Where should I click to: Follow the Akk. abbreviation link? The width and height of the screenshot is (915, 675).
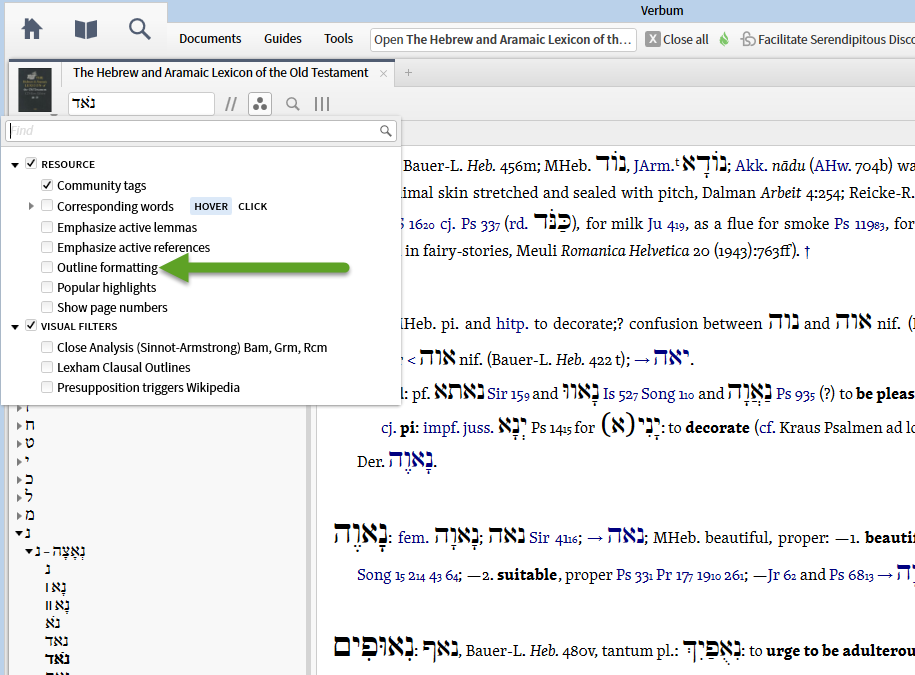pos(750,166)
